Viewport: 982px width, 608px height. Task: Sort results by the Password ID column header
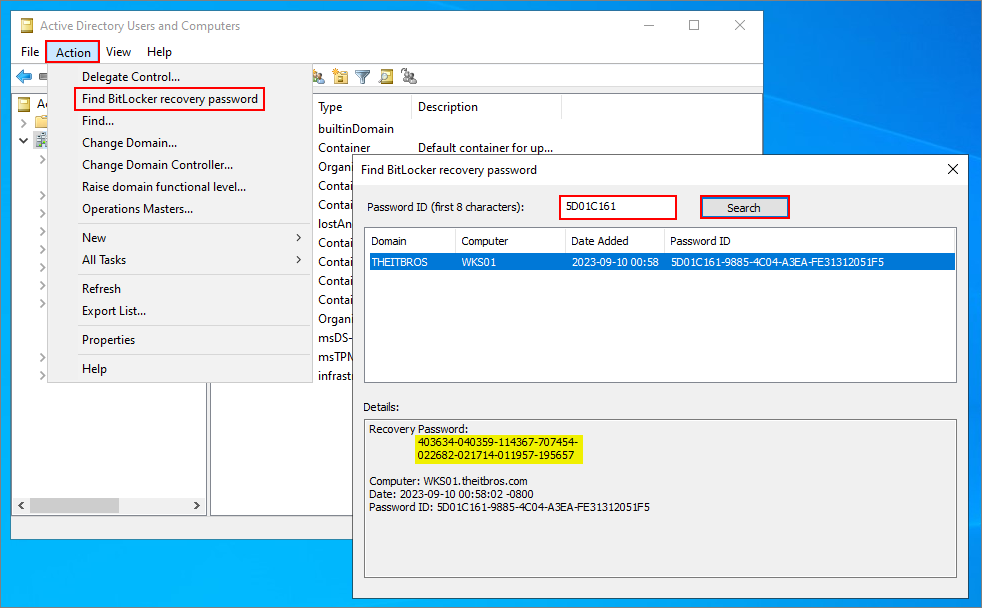point(809,241)
